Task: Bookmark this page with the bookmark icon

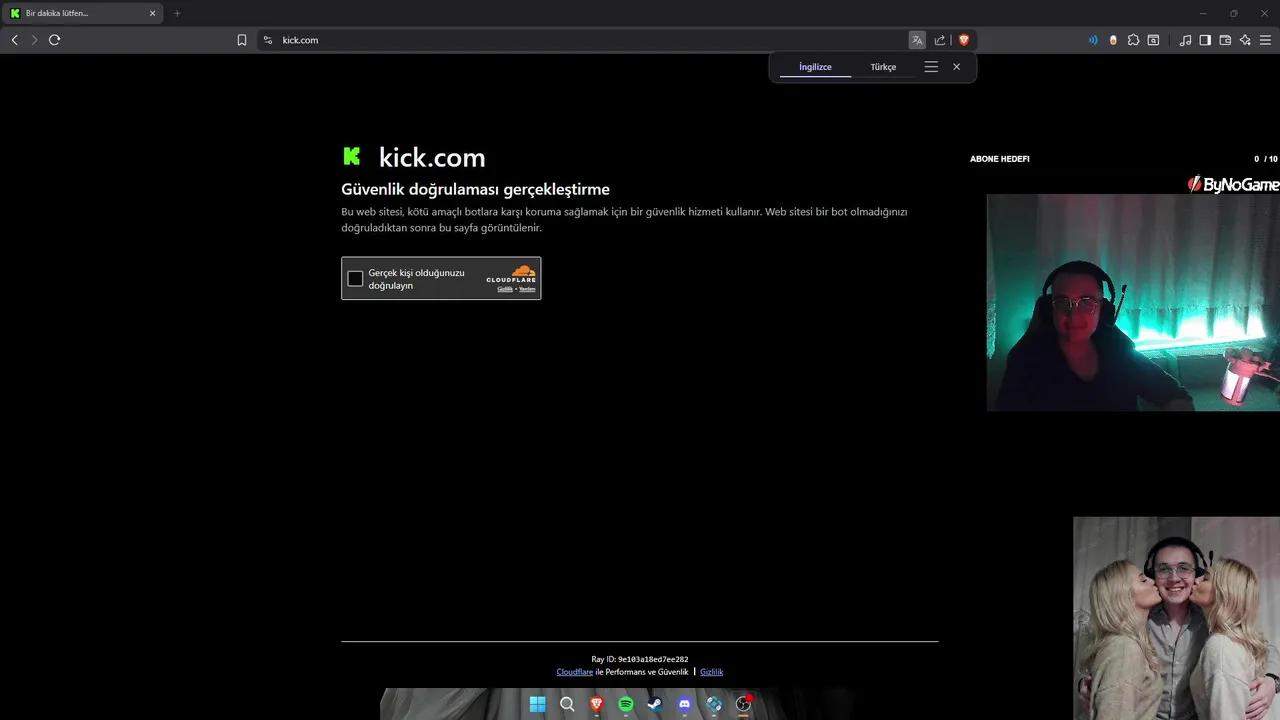Action: click(x=242, y=40)
